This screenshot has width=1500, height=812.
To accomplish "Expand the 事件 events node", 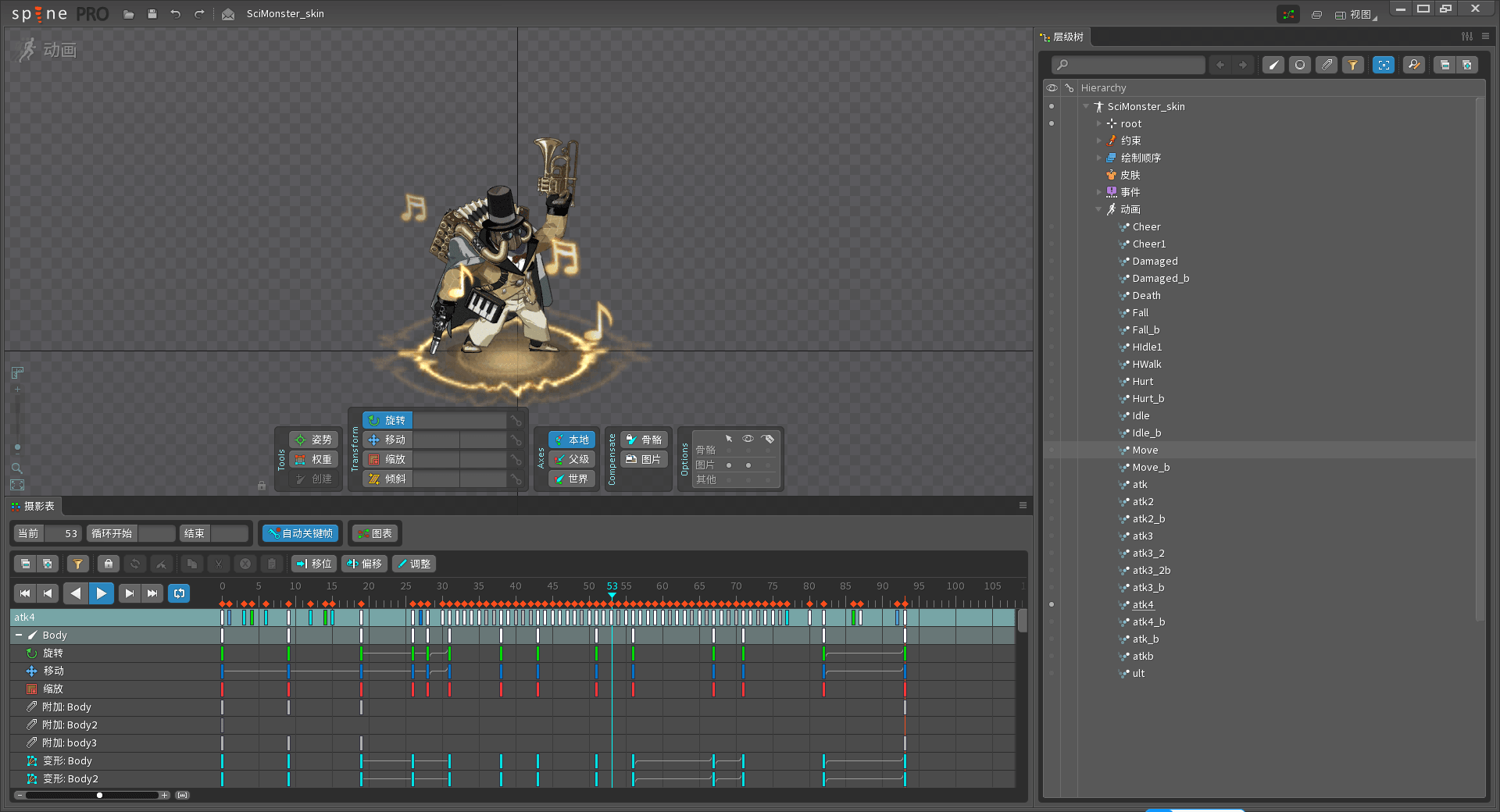I will [1098, 192].
